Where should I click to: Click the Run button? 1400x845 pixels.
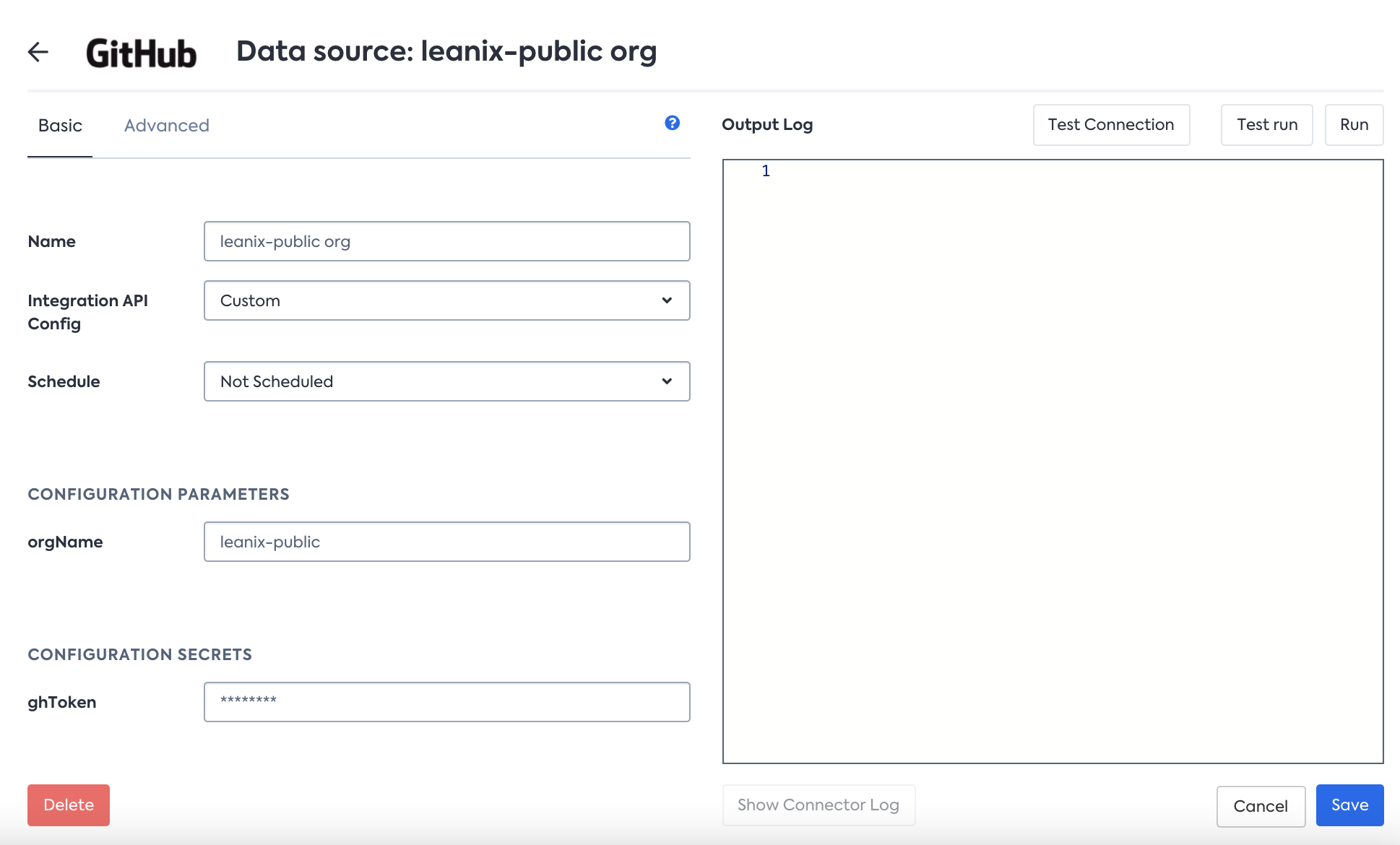(x=1354, y=125)
